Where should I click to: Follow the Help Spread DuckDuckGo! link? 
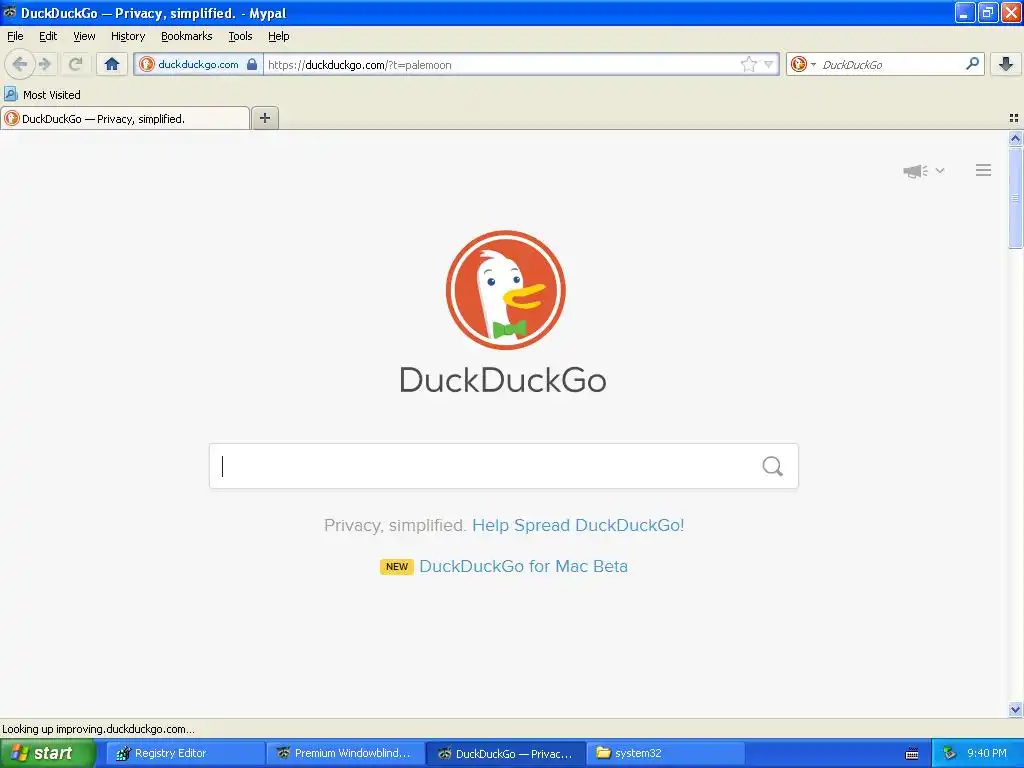click(x=578, y=525)
